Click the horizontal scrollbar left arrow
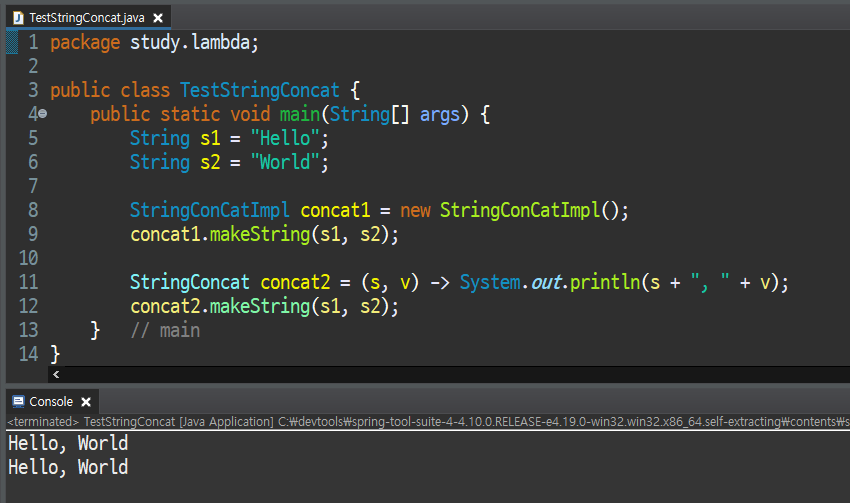Image resolution: width=850 pixels, height=503 pixels. coord(56,375)
